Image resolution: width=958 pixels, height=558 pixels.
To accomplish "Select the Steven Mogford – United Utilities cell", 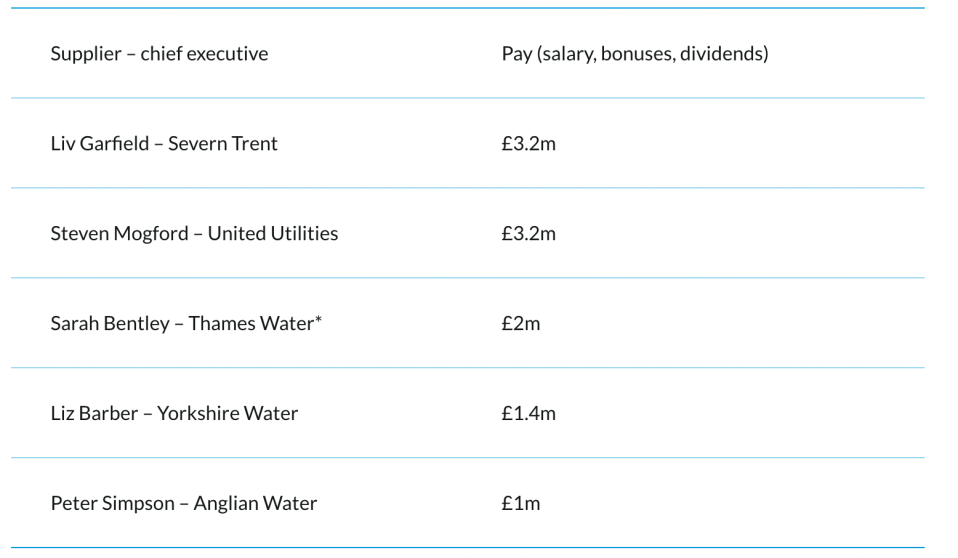I will coord(194,234).
